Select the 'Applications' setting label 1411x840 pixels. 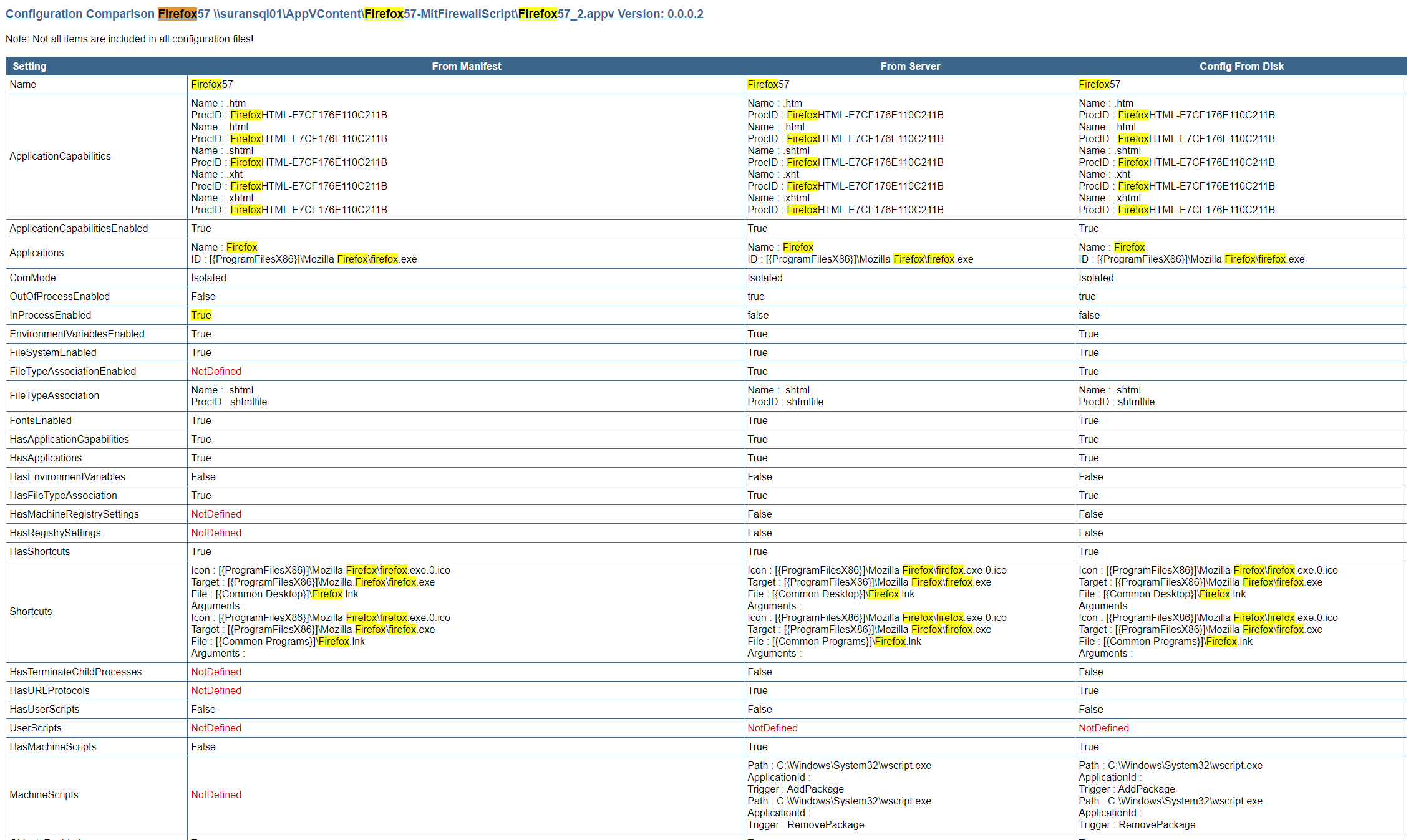36,253
